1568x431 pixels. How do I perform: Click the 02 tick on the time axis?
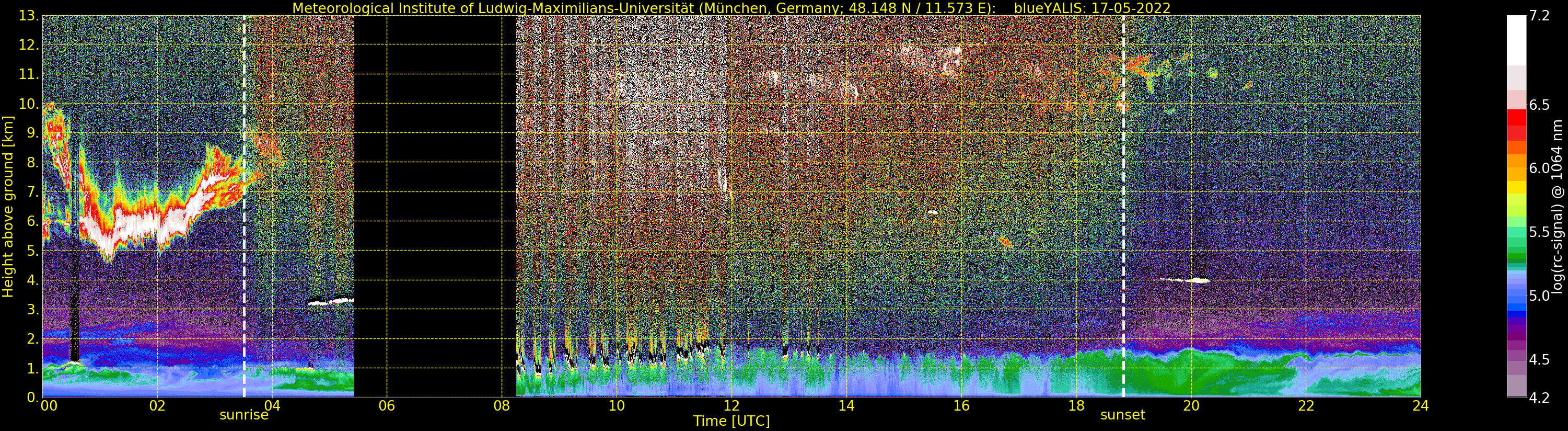[x=157, y=405]
